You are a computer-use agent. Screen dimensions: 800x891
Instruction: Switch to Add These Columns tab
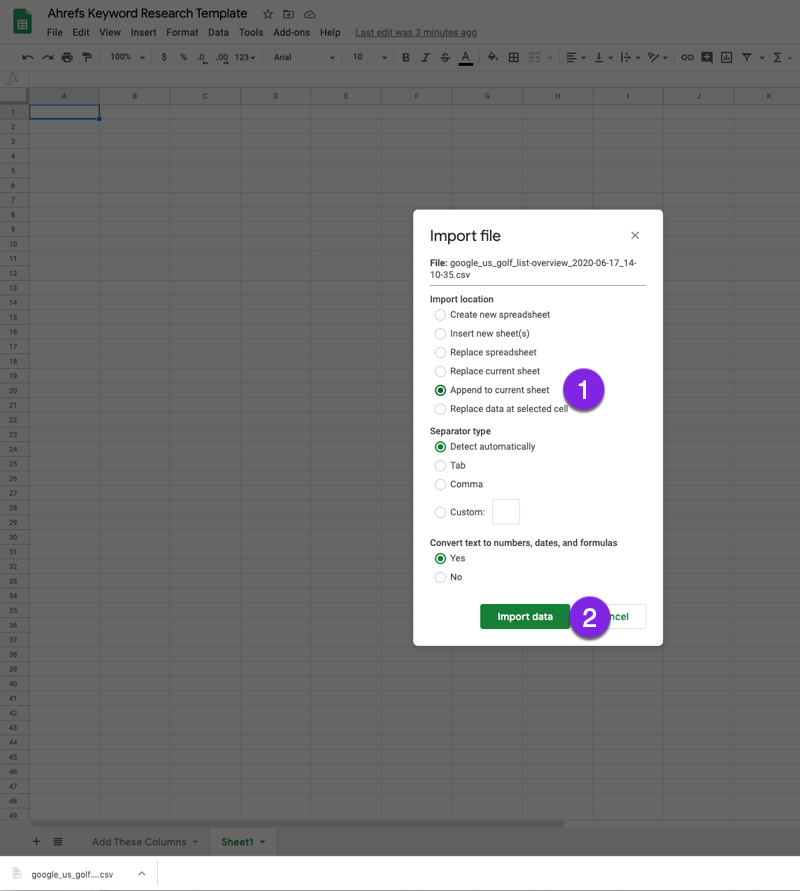pyautogui.click(x=139, y=842)
